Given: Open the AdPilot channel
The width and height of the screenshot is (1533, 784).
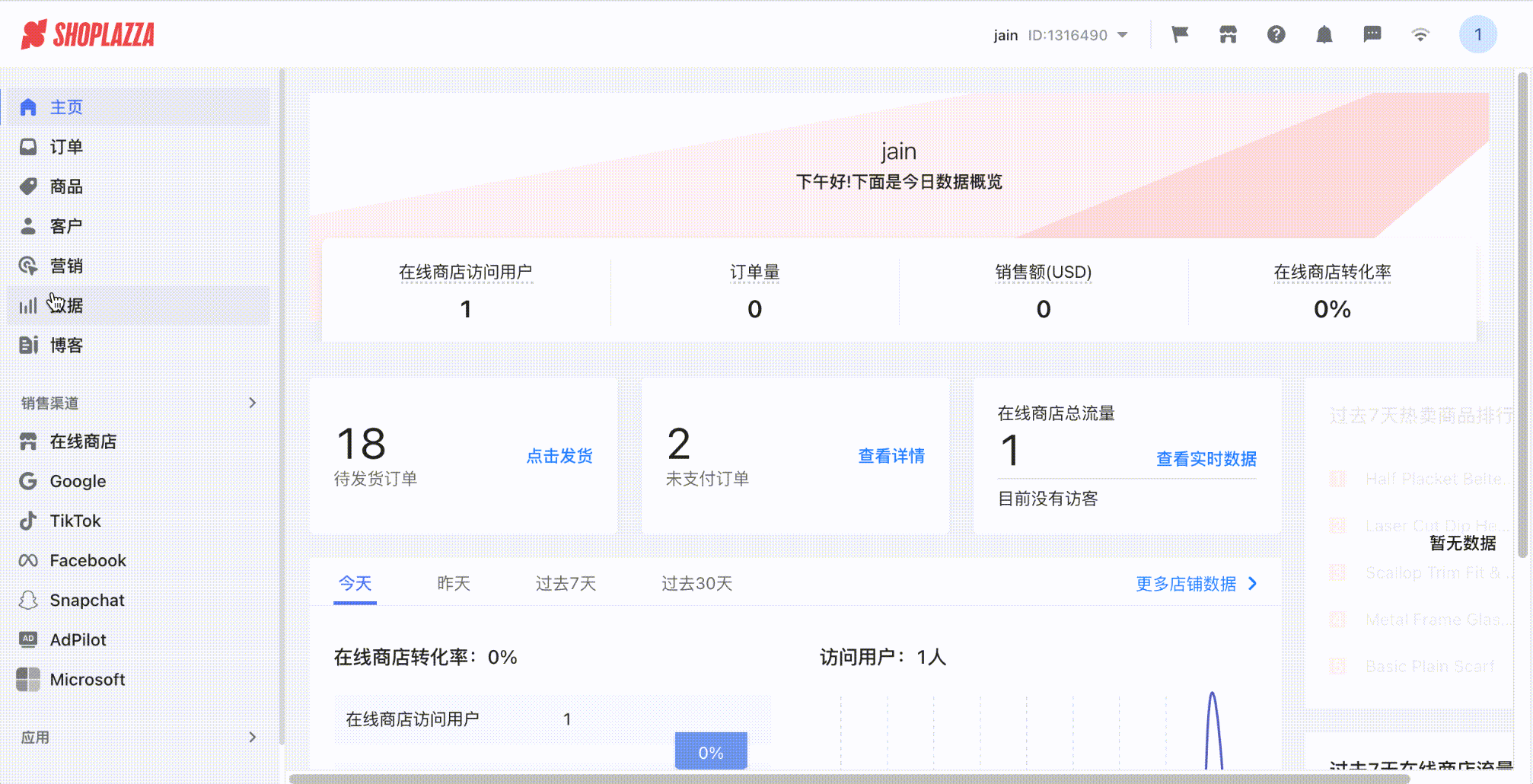Looking at the screenshot, I should (78, 639).
